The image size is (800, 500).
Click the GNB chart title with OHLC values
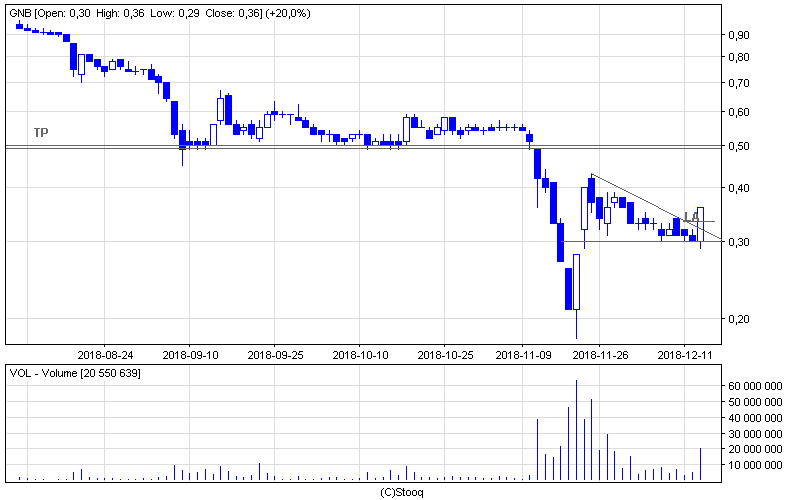pyautogui.click(x=160, y=13)
